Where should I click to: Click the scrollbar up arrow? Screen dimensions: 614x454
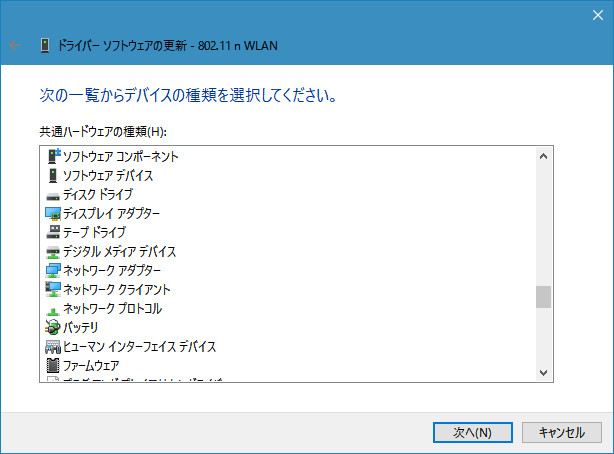[544, 156]
